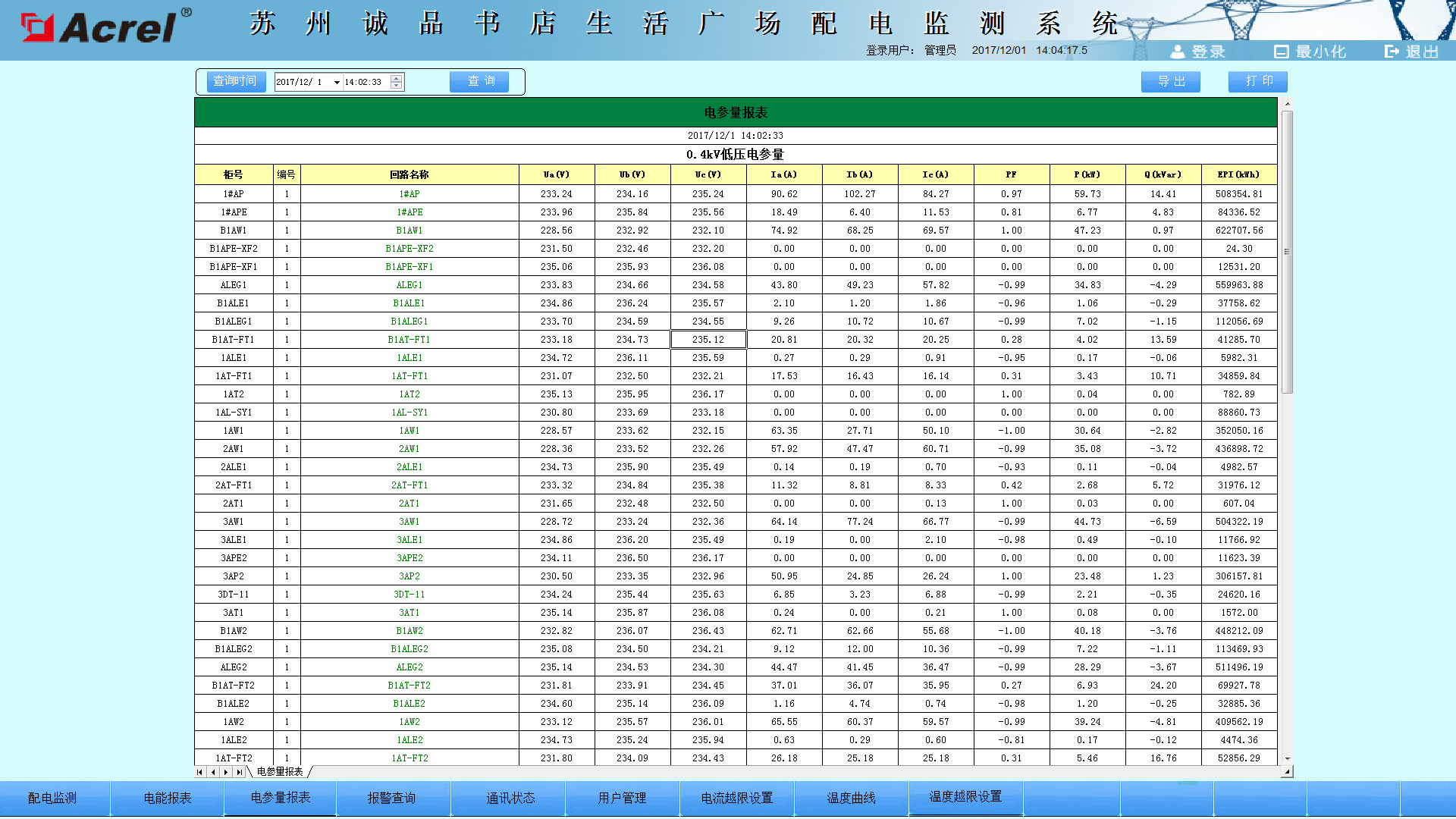
Task: Click the EPI(kWh) column header
Action: pos(1239,174)
